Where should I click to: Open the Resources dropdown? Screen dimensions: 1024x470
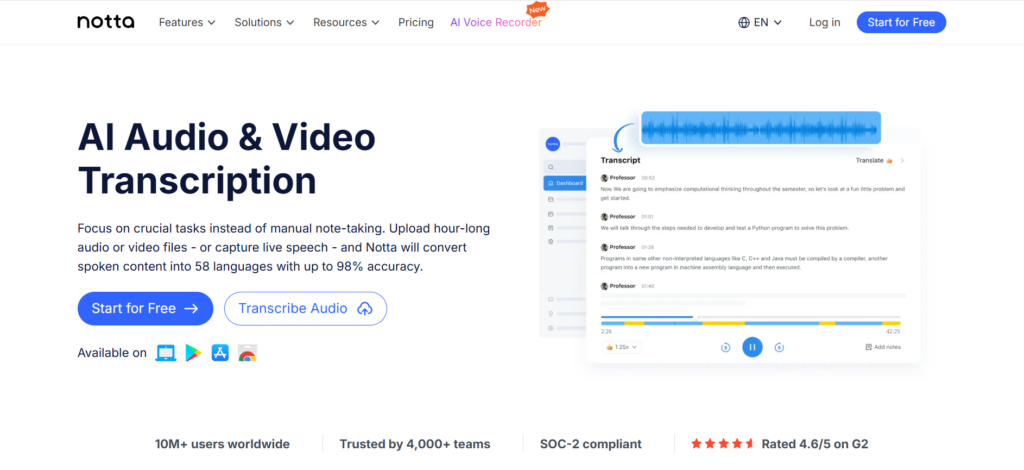(346, 22)
